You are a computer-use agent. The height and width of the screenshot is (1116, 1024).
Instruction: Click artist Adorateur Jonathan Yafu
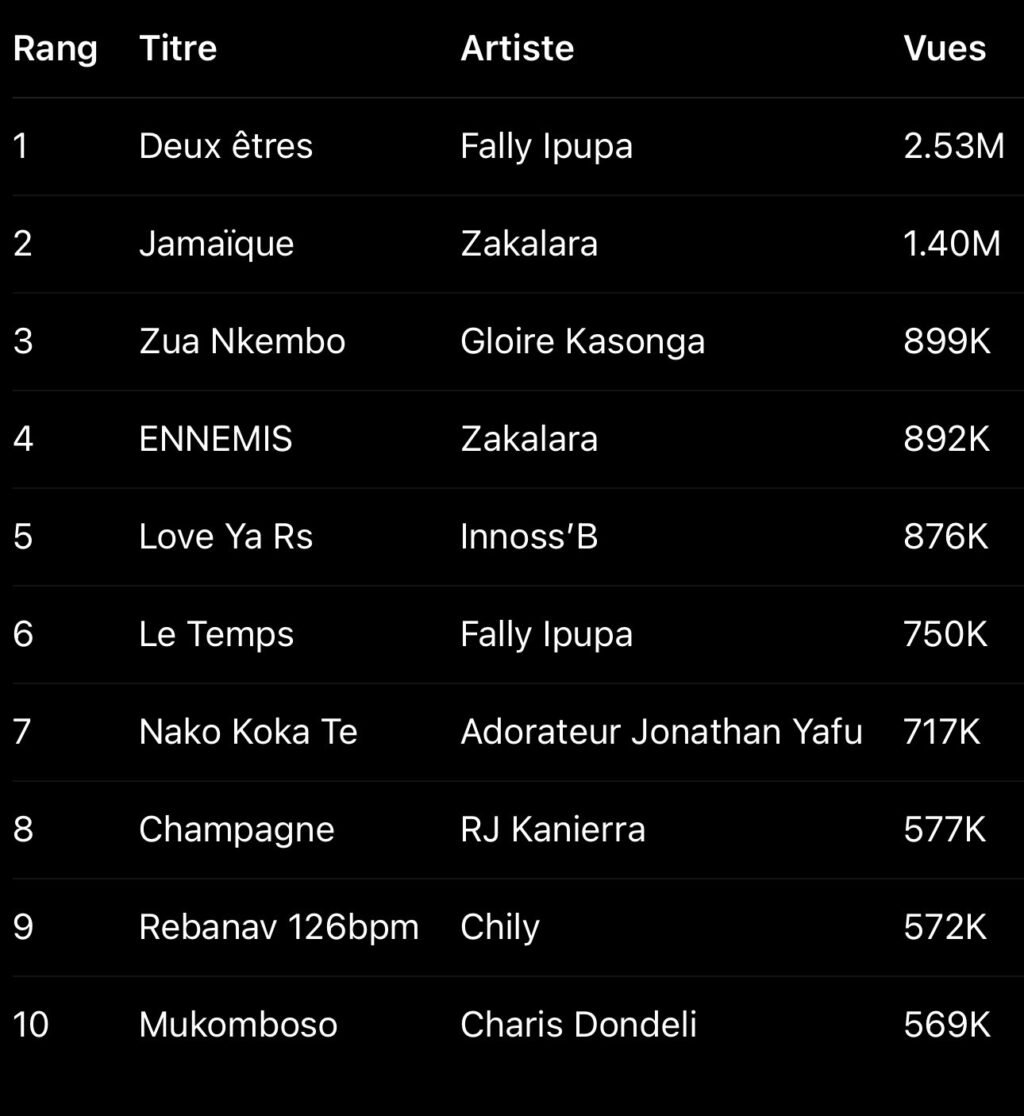pos(661,732)
